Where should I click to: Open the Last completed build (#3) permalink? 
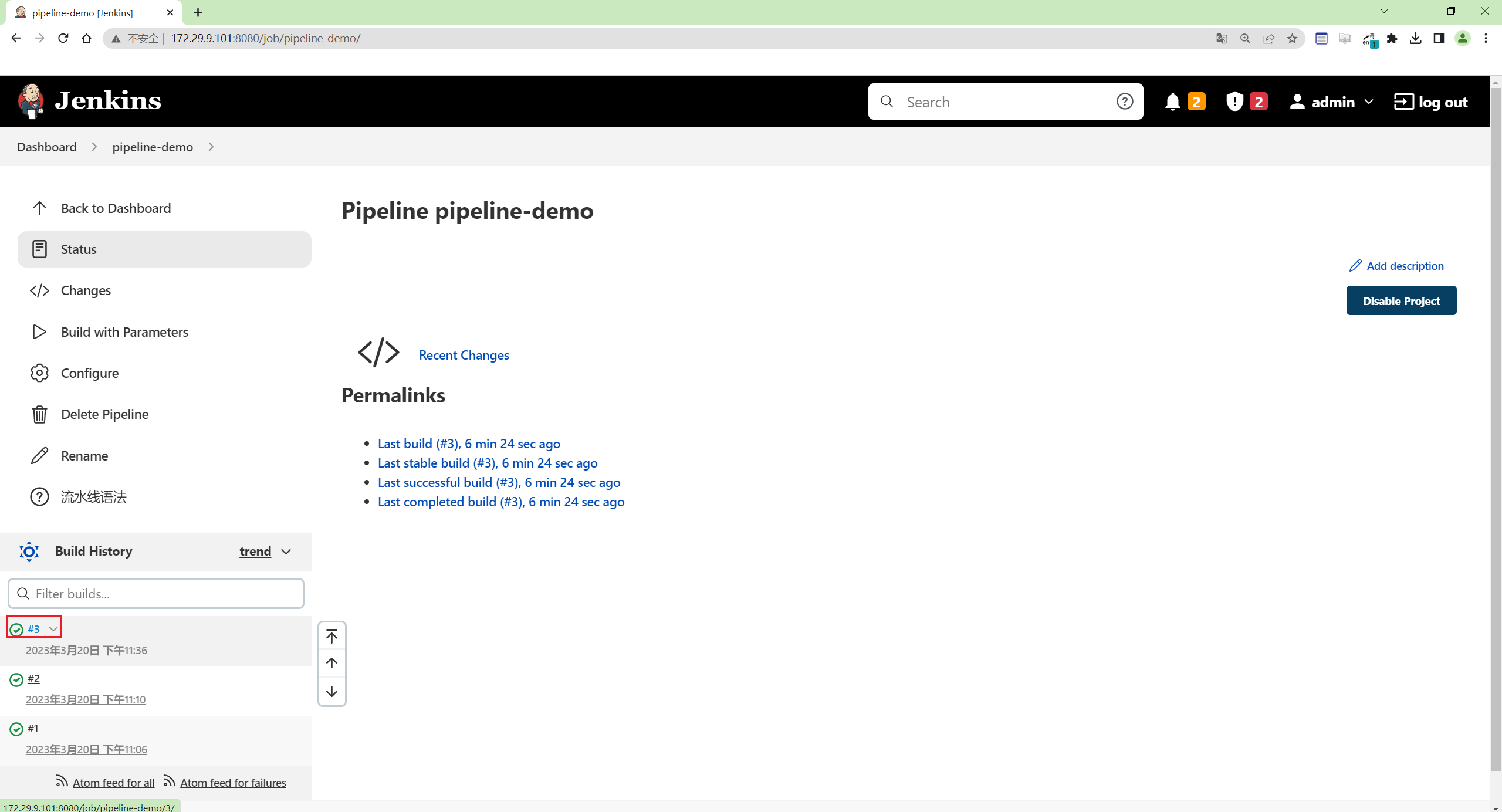[x=501, y=502]
